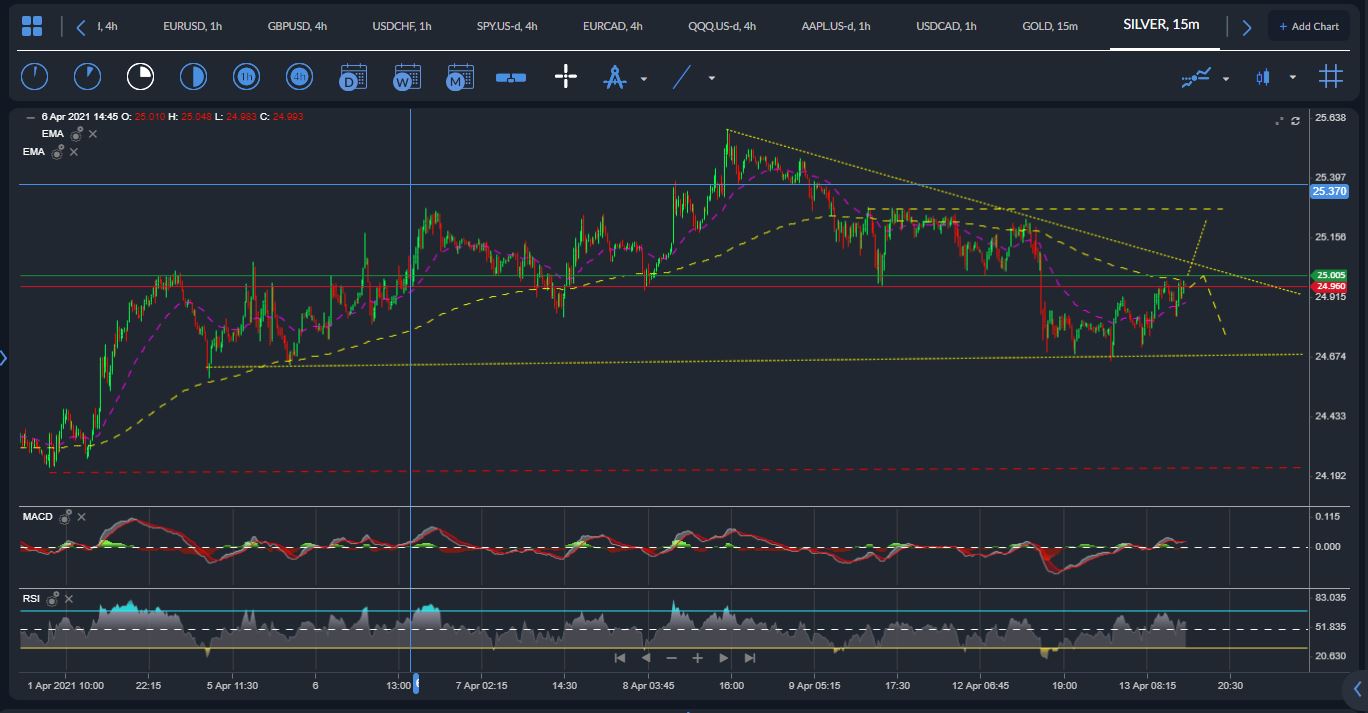Switch to the 4h timeframe icon
The image size is (1368, 713).
click(x=299, y=77)
